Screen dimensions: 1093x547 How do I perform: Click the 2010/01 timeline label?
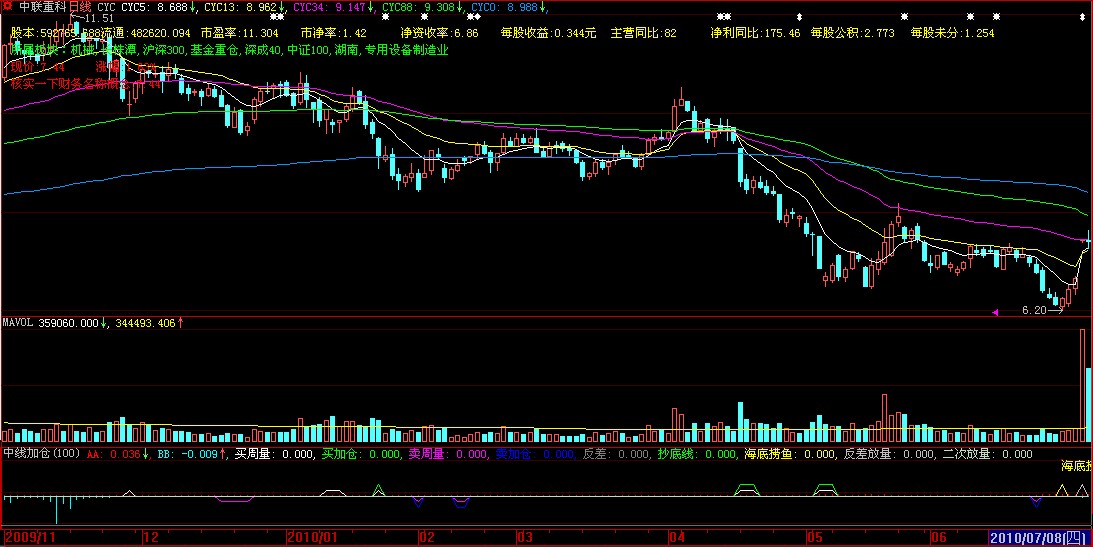[x=314, y=537]
